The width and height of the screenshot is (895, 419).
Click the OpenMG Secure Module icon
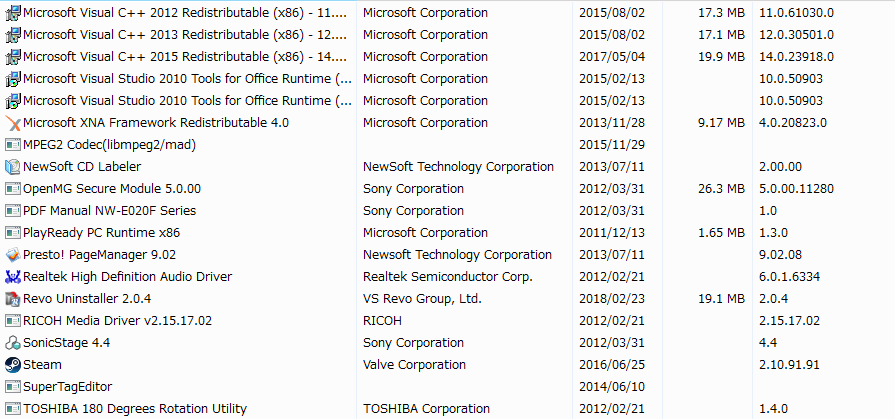click(x=13, y=189)
